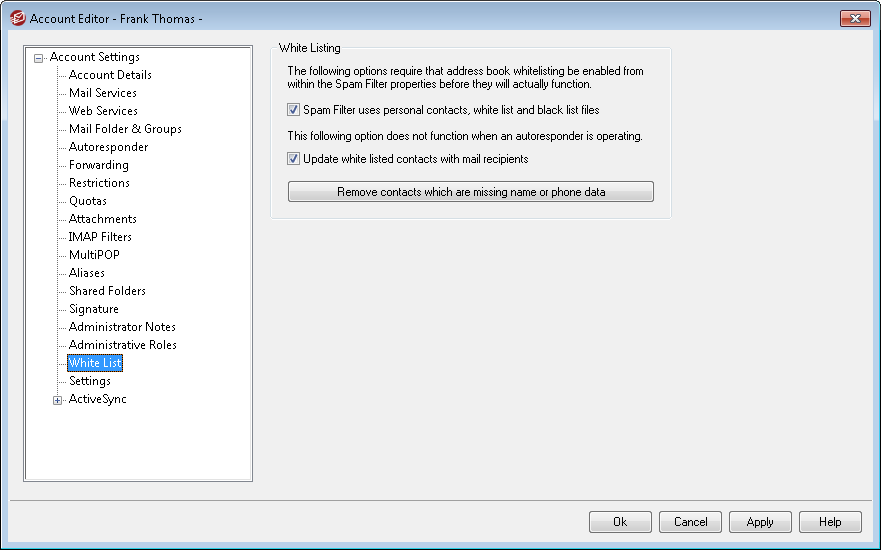Click the Cancel button
This screenshot has width=881, height=550.
click(690, 521)
